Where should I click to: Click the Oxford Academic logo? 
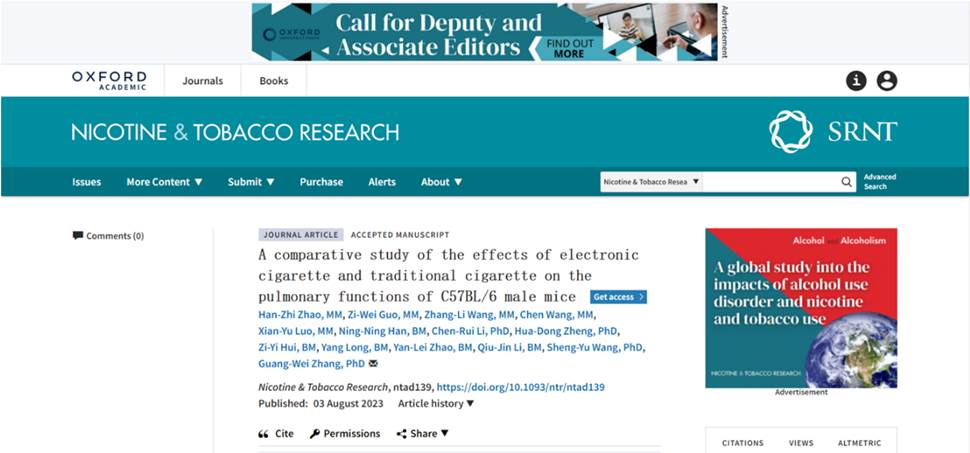tap(109, 81)
